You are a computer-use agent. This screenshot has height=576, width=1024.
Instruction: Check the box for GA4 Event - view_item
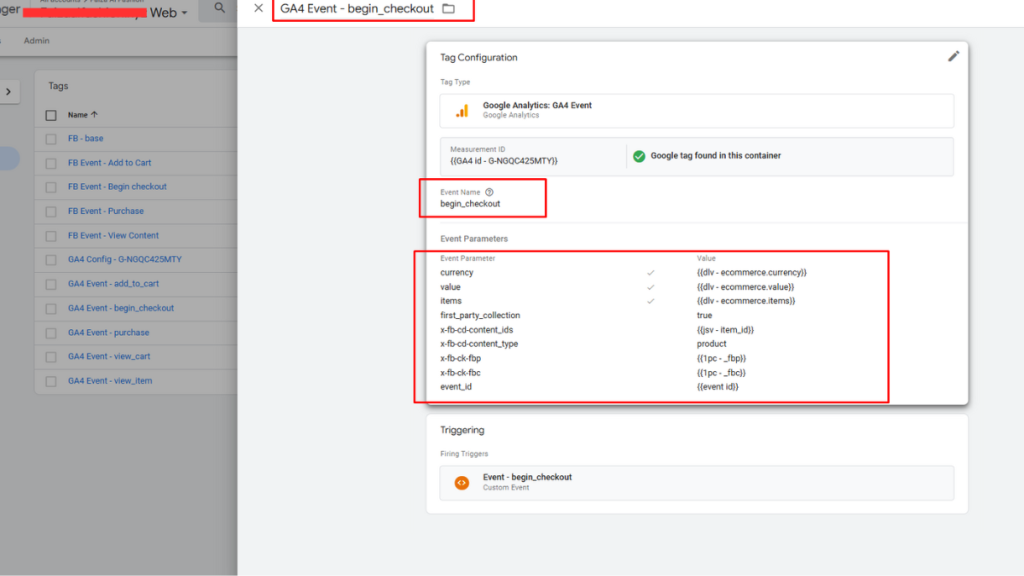(51, 381)
